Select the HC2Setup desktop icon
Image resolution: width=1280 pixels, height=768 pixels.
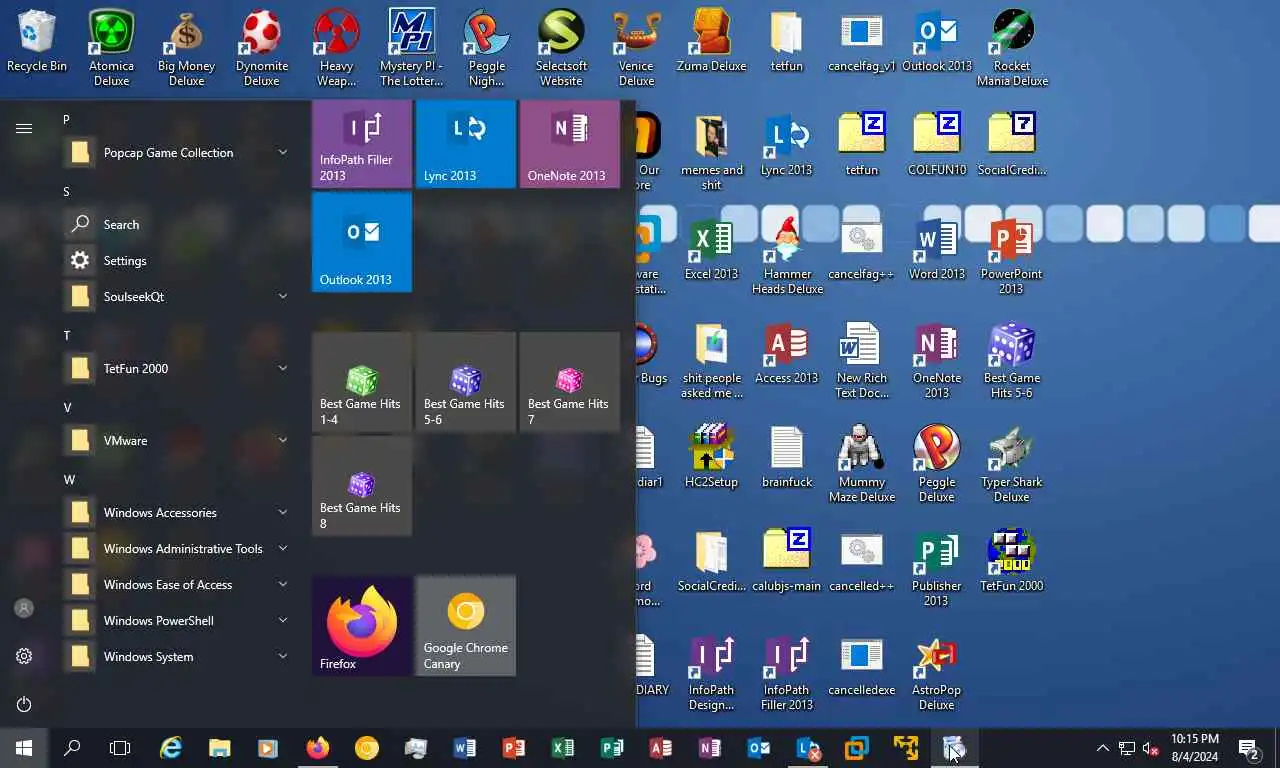(711, 458)
